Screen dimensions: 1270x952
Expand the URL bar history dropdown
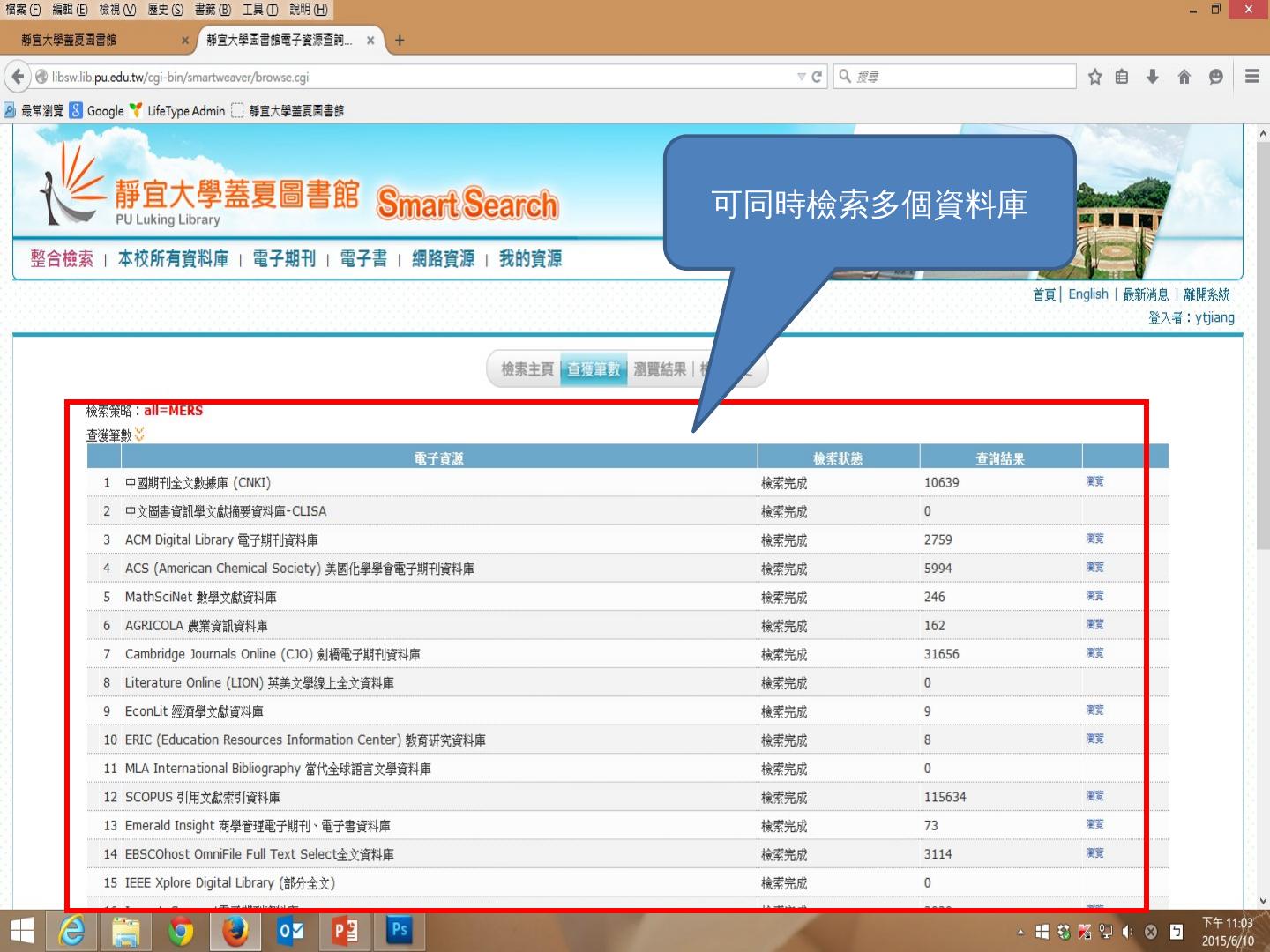click(801, 77)
